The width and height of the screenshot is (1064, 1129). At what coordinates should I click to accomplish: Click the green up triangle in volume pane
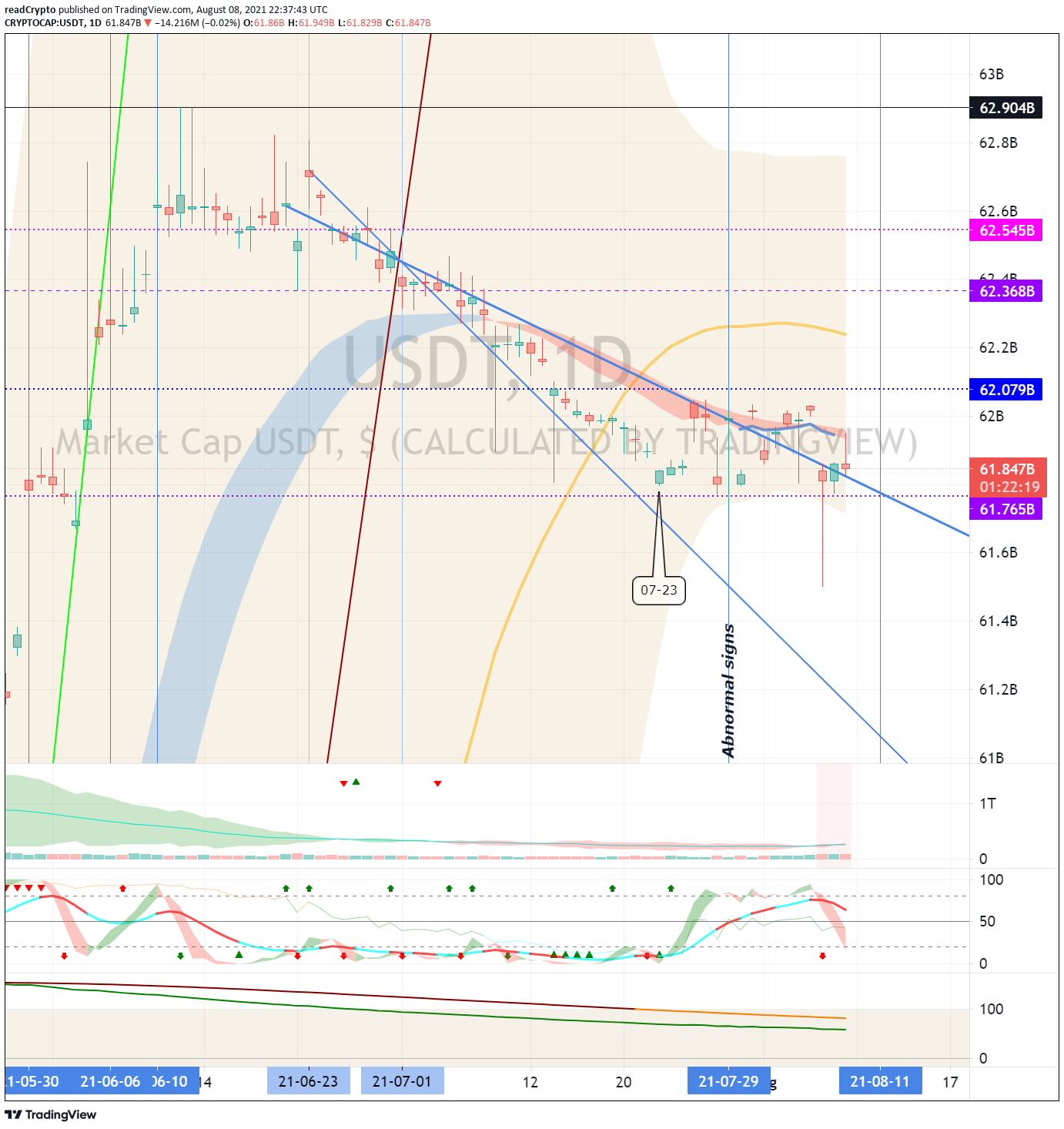(356, 782)
